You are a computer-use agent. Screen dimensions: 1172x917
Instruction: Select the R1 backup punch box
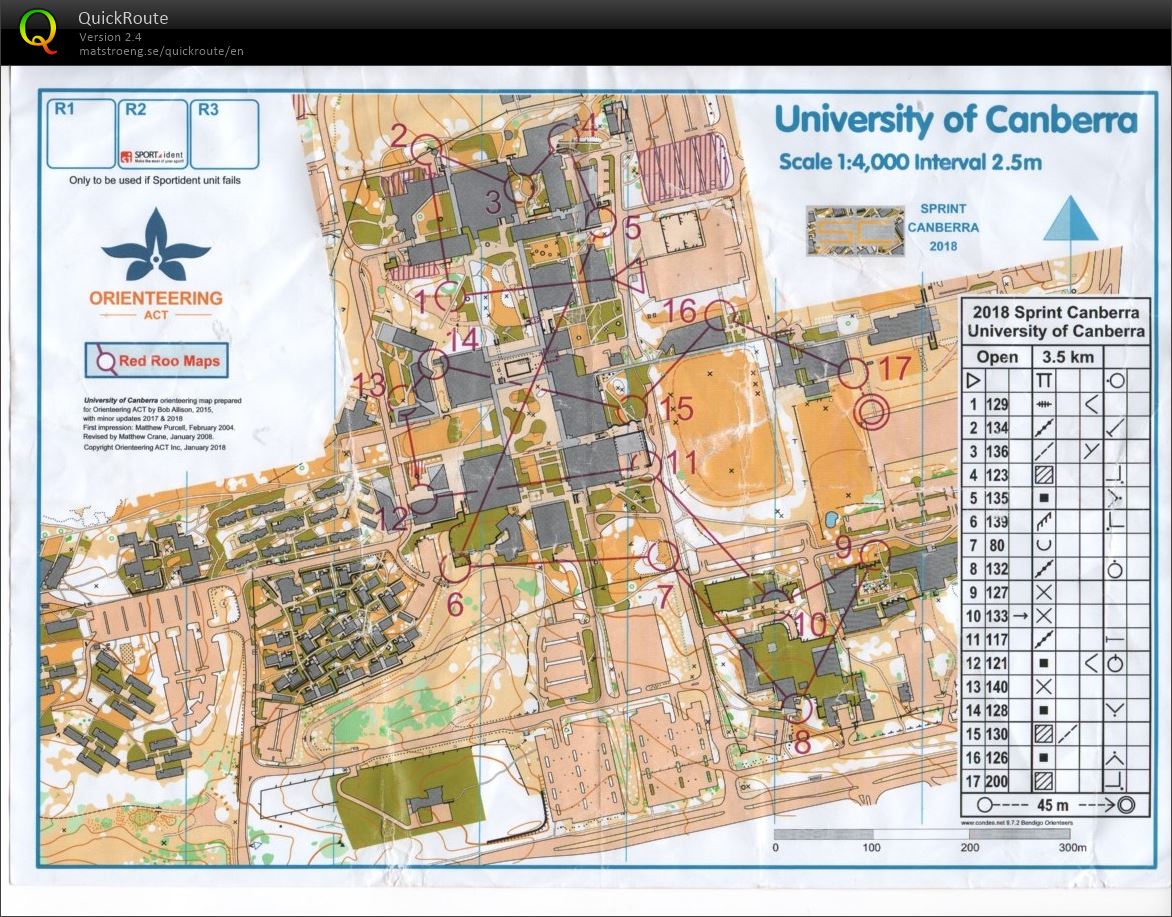(79, 133)
